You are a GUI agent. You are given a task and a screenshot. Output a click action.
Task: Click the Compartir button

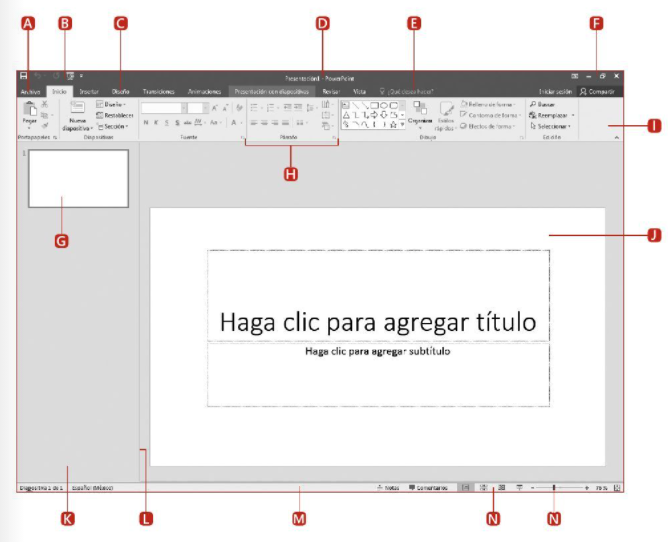point(599,90)
